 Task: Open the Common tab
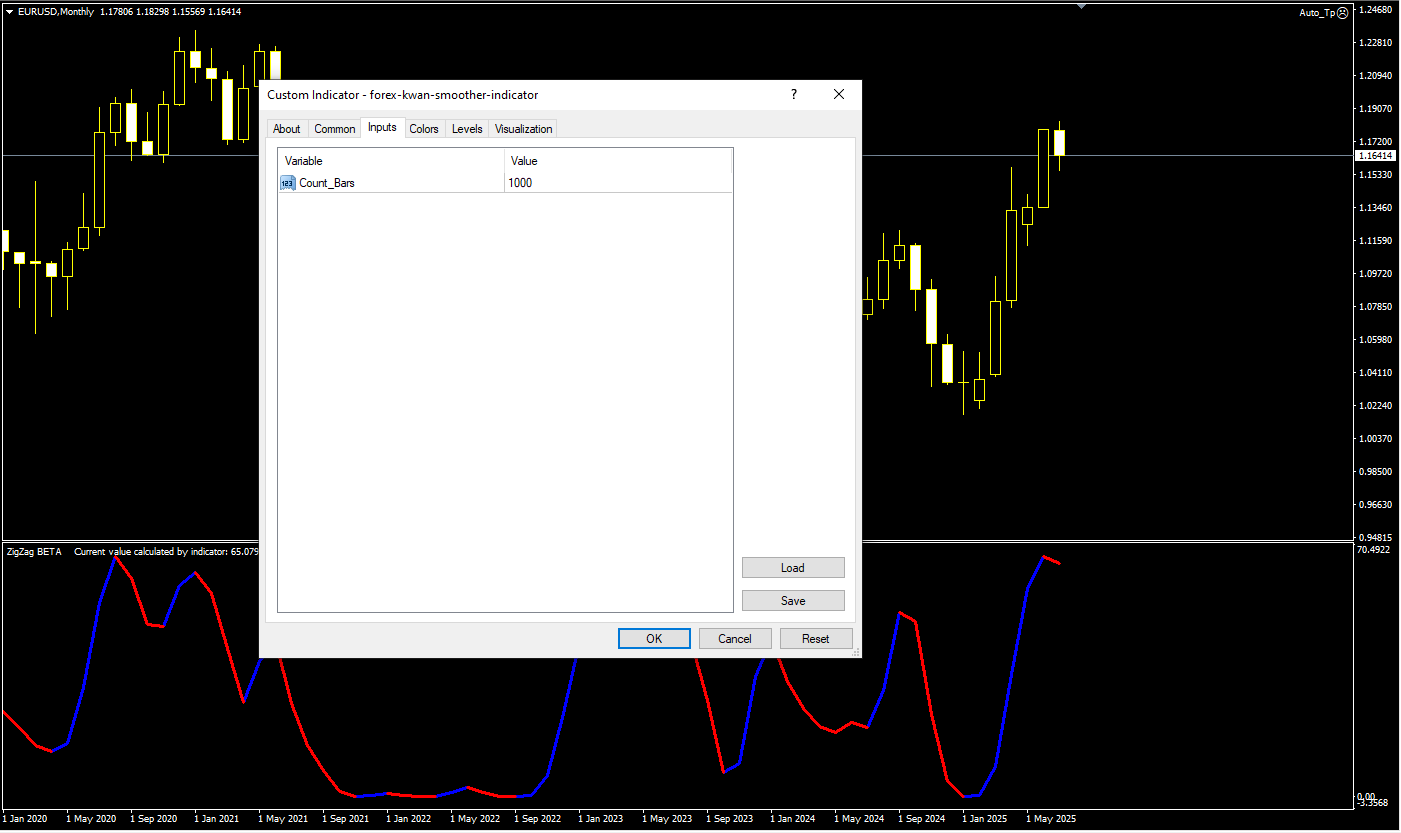coord(334,129)
